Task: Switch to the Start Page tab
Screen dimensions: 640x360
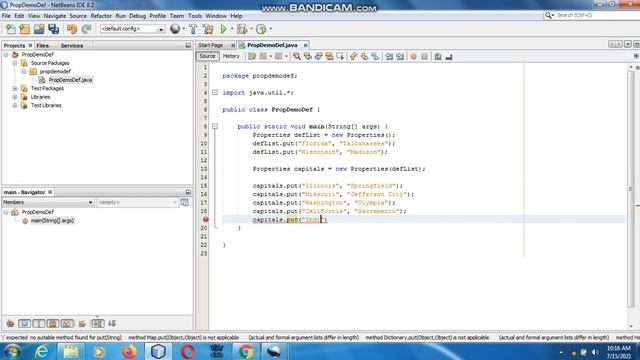Action: click(211, 45)
